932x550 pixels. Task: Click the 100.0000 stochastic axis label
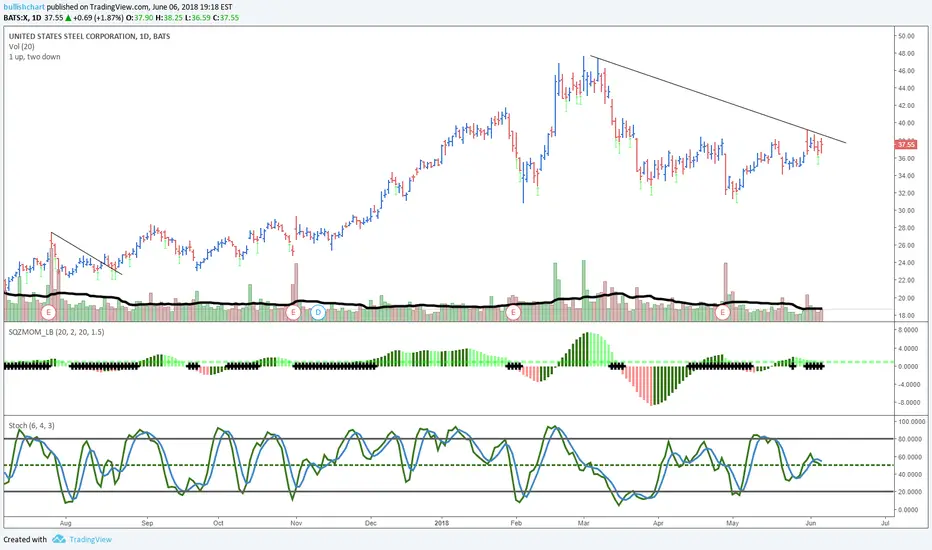click(911, 422)
